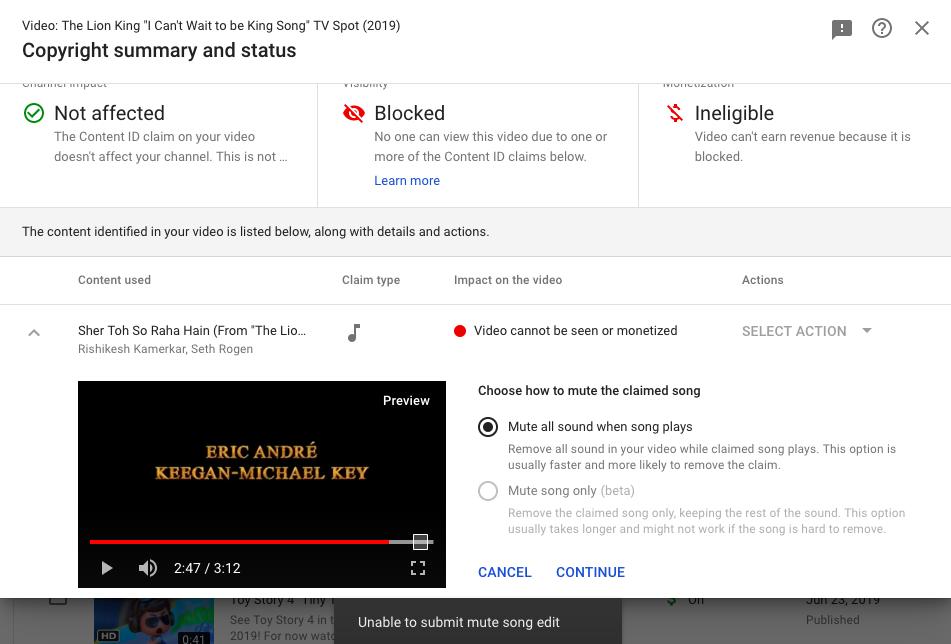This screenshot has width=951, height=644.
Task: Click the preview video progress bar
Action: 261,542
